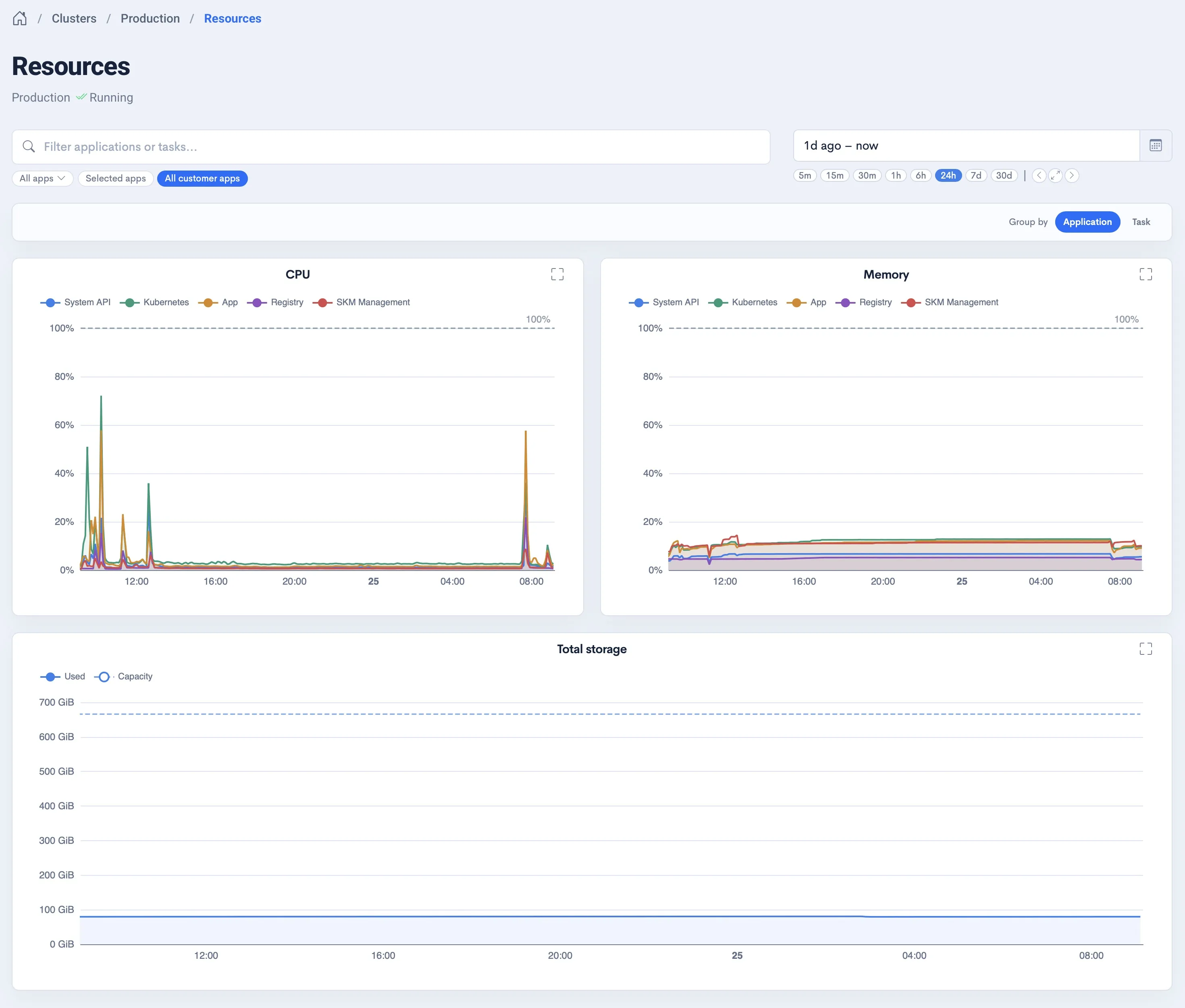Select the Selected apps filter
Screen dimensions: 1185x1008
[x=115, y=178]
